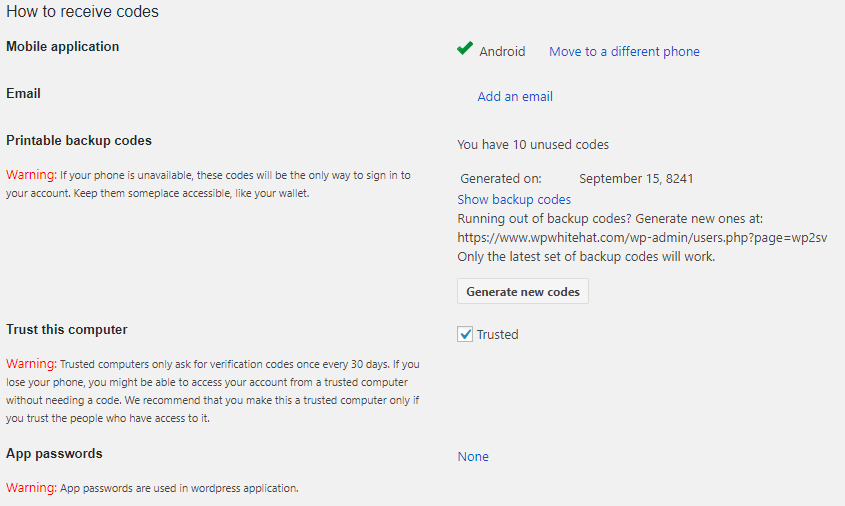Click the Mobile application section label
Viewport: 845px width, 506px height.
click(x=62, y=47)
